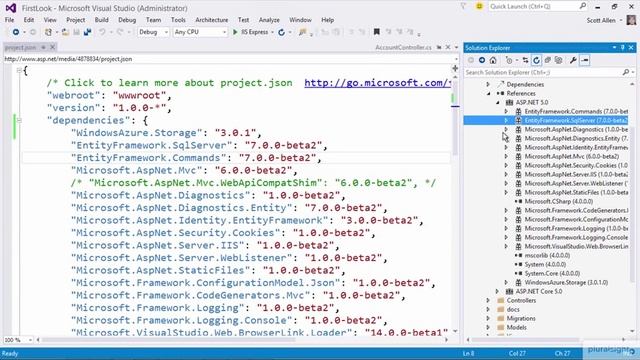Select the mscorlib reference
Screen dimensions: 640x360
pyautogui.click(x=547, y=256)
